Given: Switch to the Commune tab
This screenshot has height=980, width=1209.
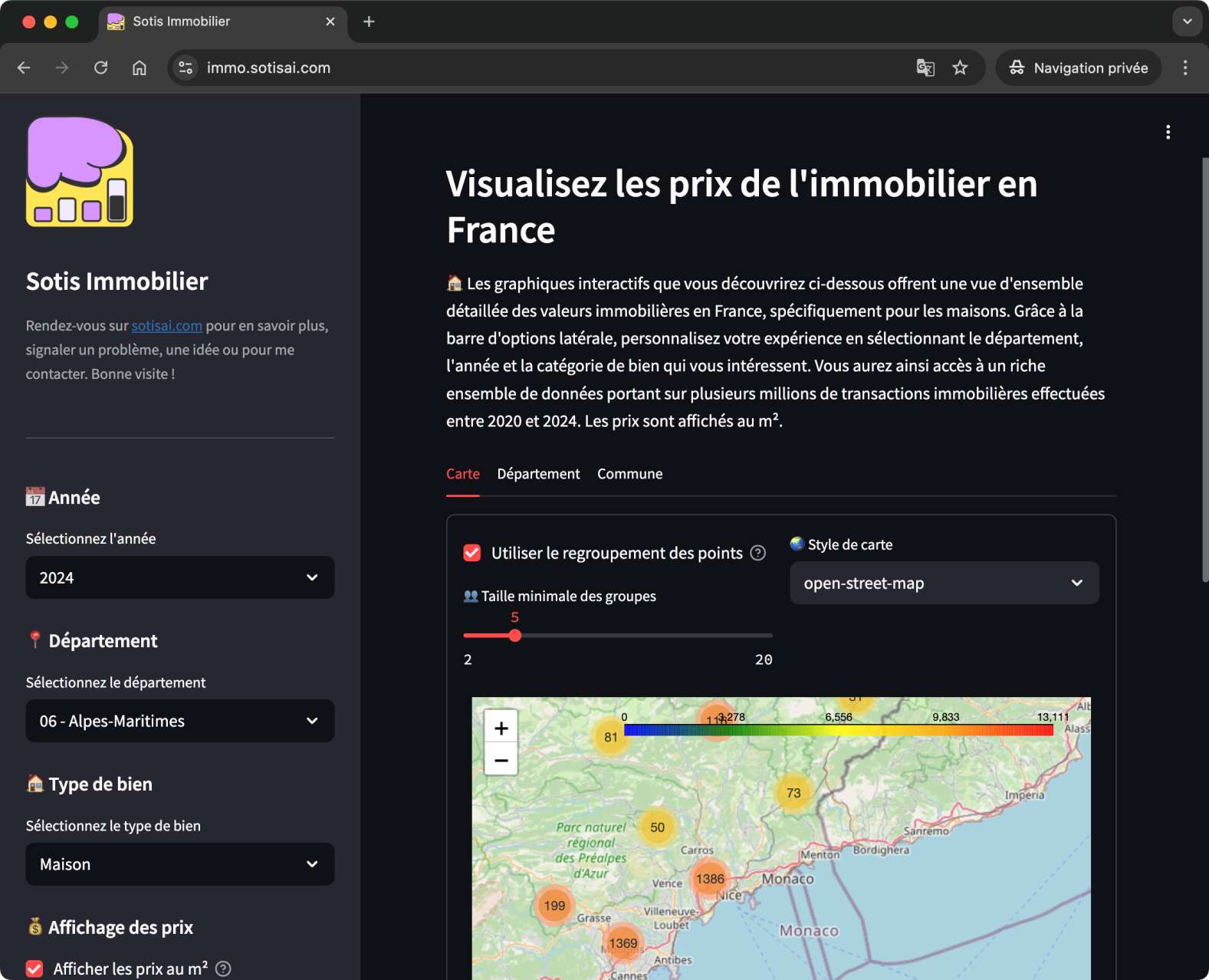Looking at the screenshot, I should click(x=629, y=474).
